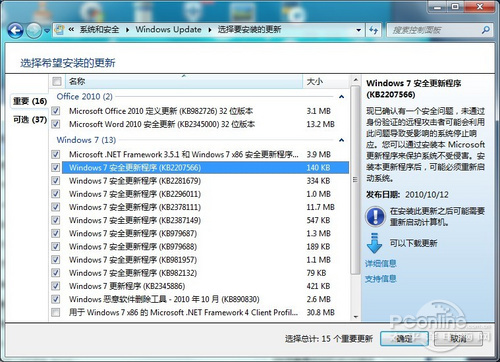Uncheck the KB2281679 update checkbox
The height and width of the screenshot is (362, 500).
click(56, 181)
